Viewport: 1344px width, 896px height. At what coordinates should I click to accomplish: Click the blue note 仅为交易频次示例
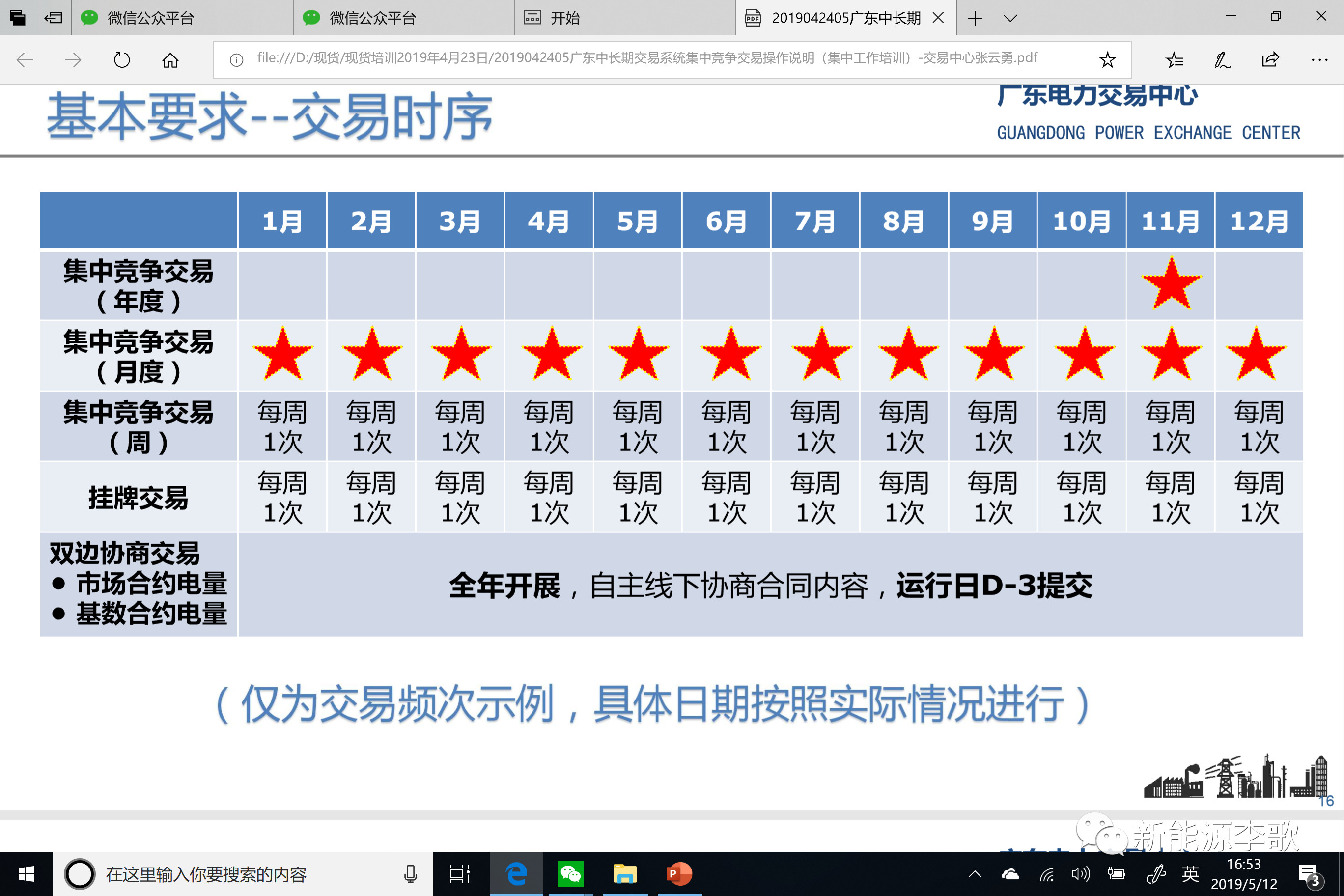click(x=653, y=704)
